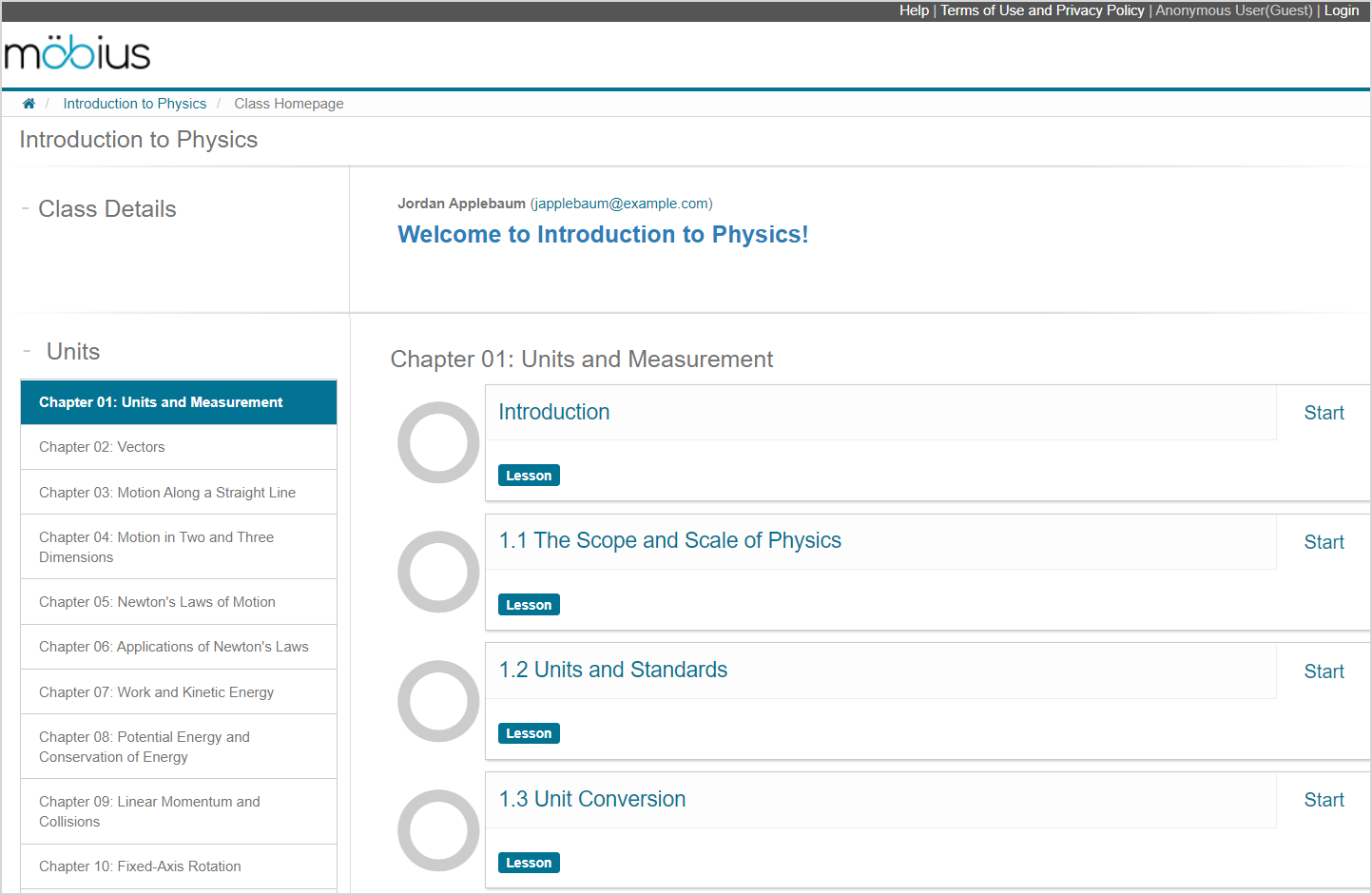Collapse the Class Details section

click(x=26, y=208)
